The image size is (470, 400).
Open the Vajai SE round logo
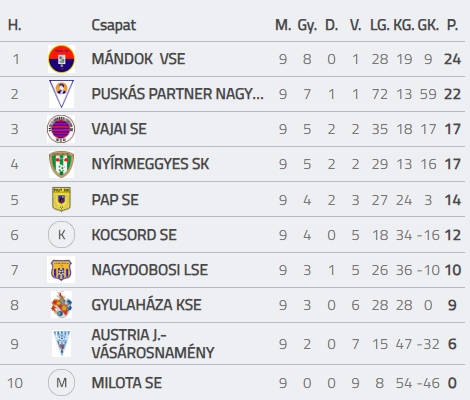pyautogui.click(x=61, y=129)
